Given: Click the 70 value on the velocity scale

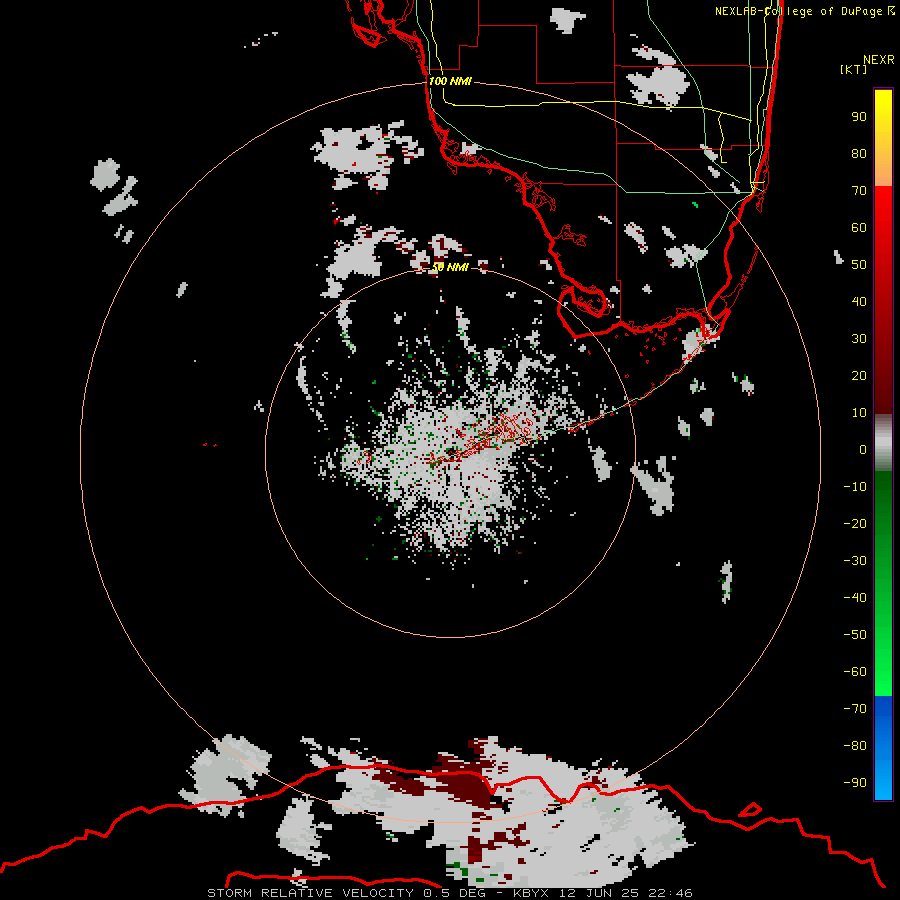Looking at the screenshot, I should [x=859, y=191].
